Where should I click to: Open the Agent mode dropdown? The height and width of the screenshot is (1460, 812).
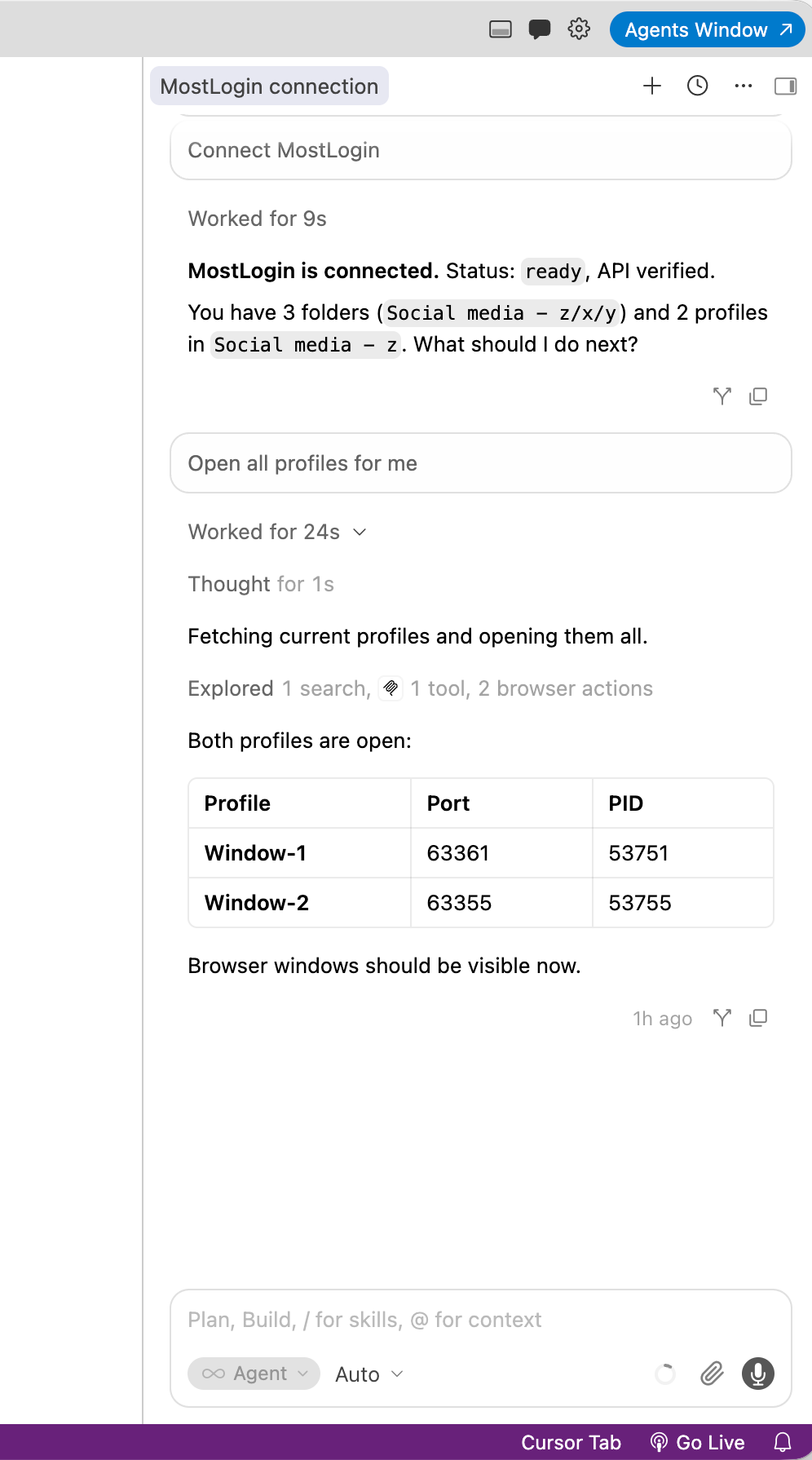[x=254, y=1374]
